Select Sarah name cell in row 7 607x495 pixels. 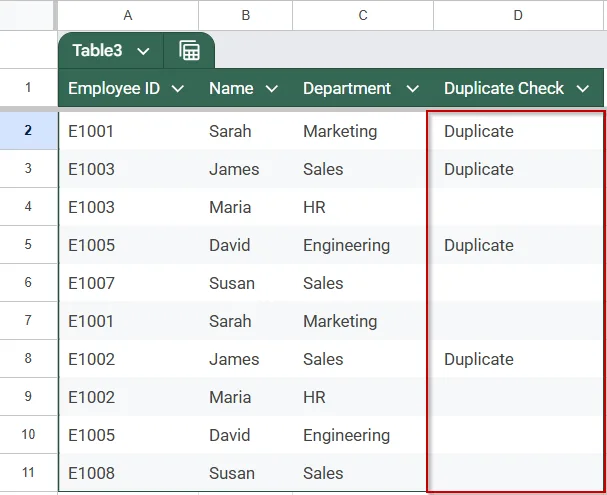click(246, 320)
